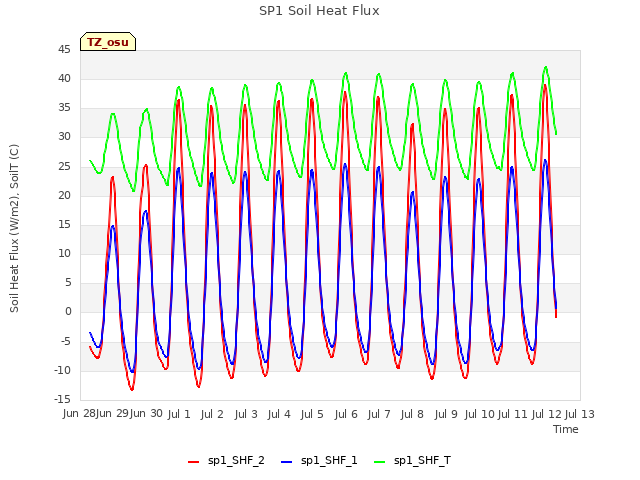The image size is (640, 480).
Task: Click the Jun 30 x-axis tick label
Action: pos(146,414)
